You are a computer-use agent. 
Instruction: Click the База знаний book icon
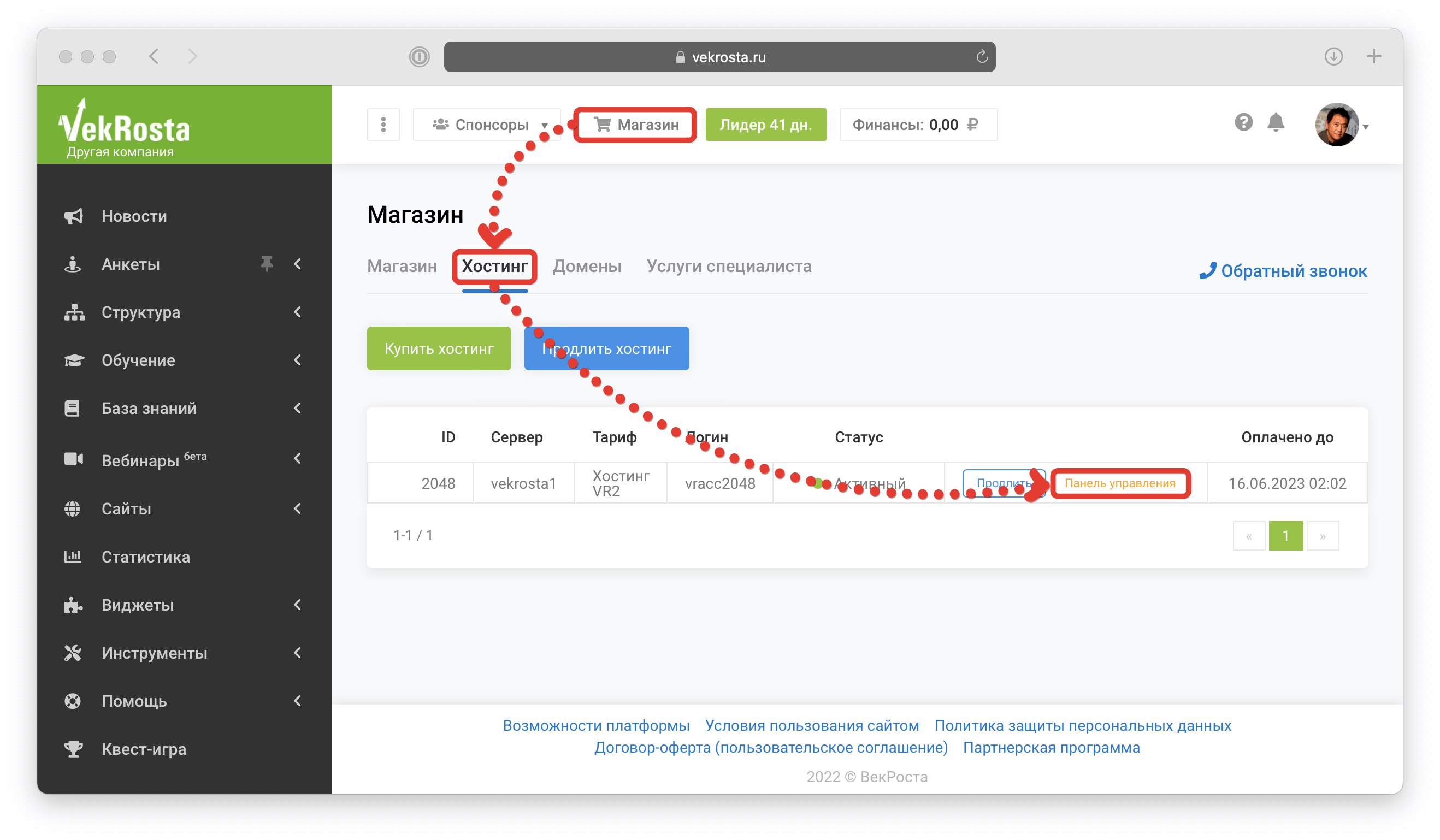[x=72, y=409]
